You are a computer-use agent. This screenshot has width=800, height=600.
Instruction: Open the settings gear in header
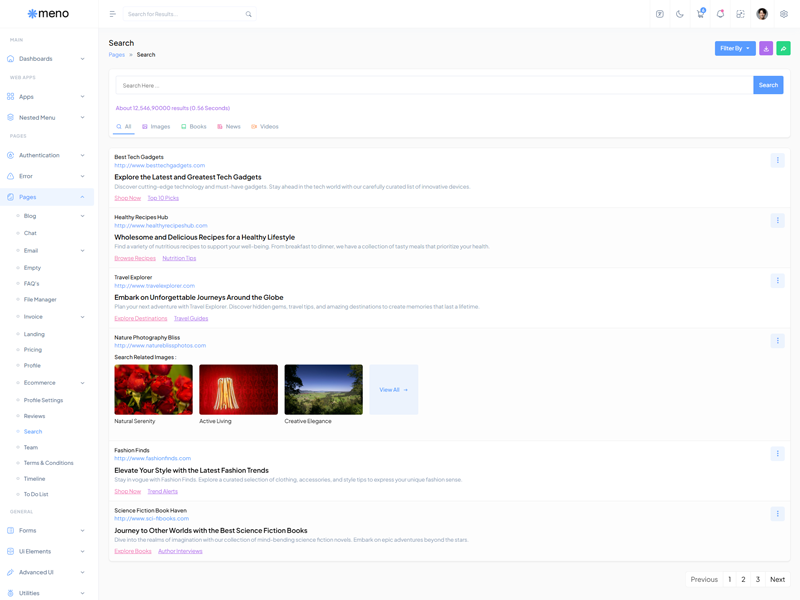pos(784,14)
